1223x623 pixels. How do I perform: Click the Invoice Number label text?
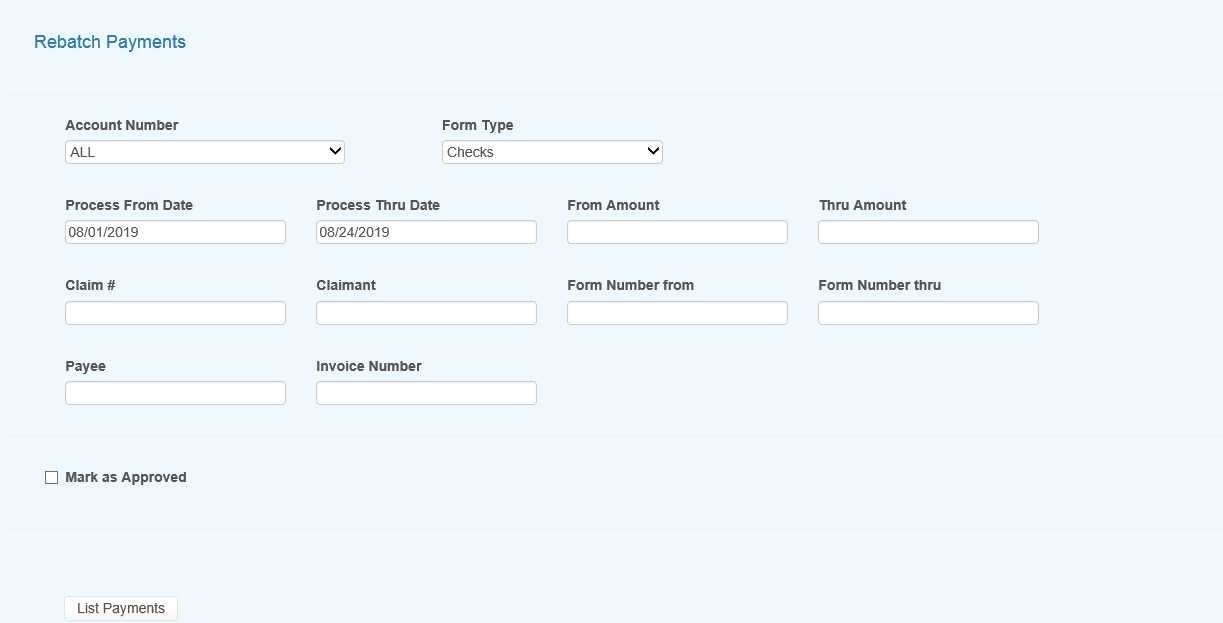click(369, 366)
